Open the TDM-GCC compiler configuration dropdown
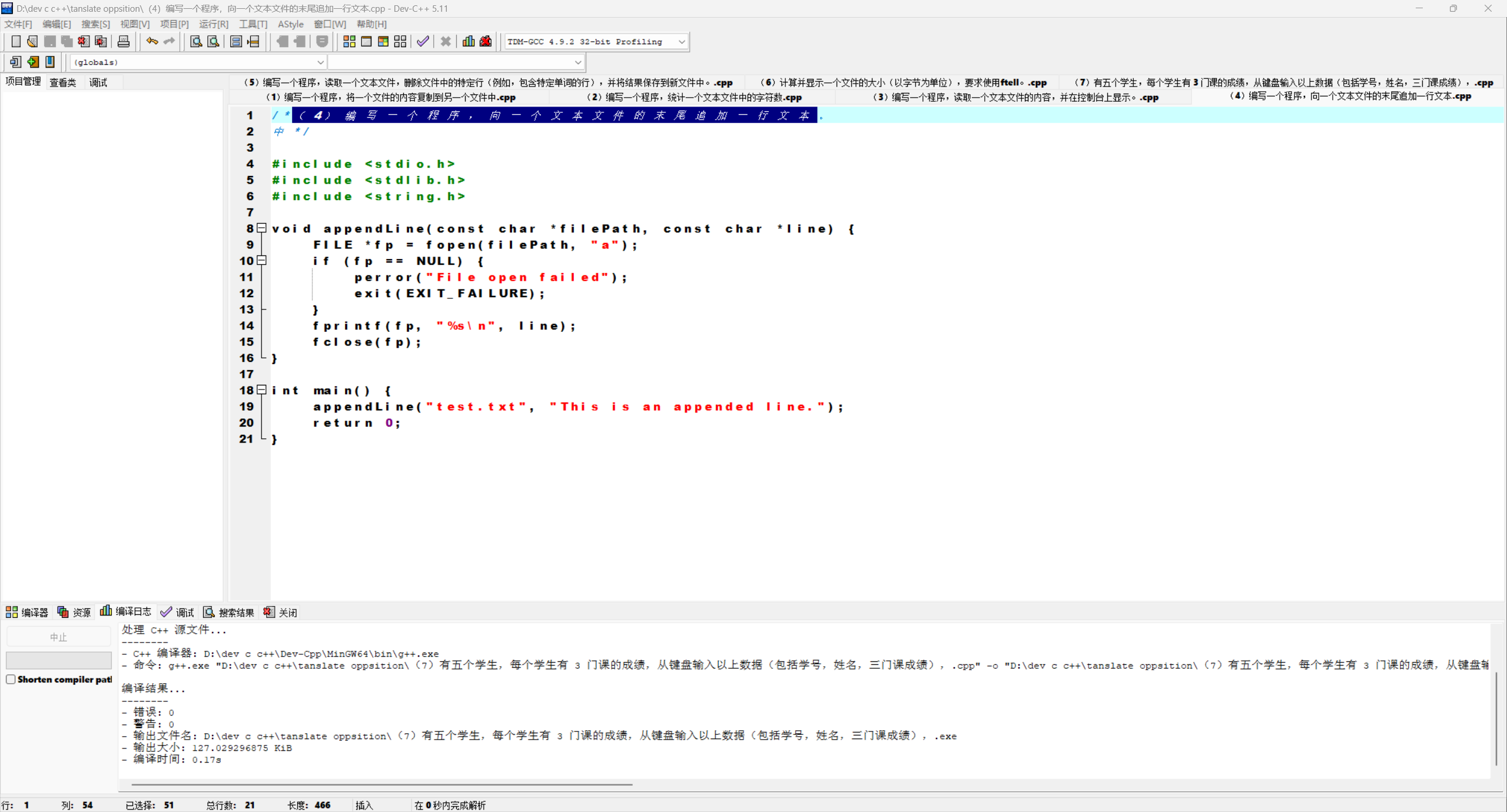 point(681,41)
